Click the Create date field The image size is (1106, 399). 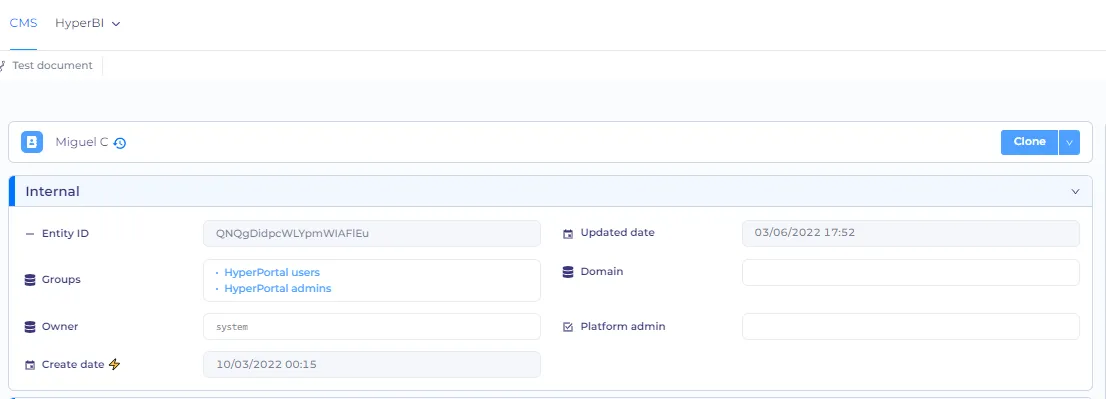point(372,364)
